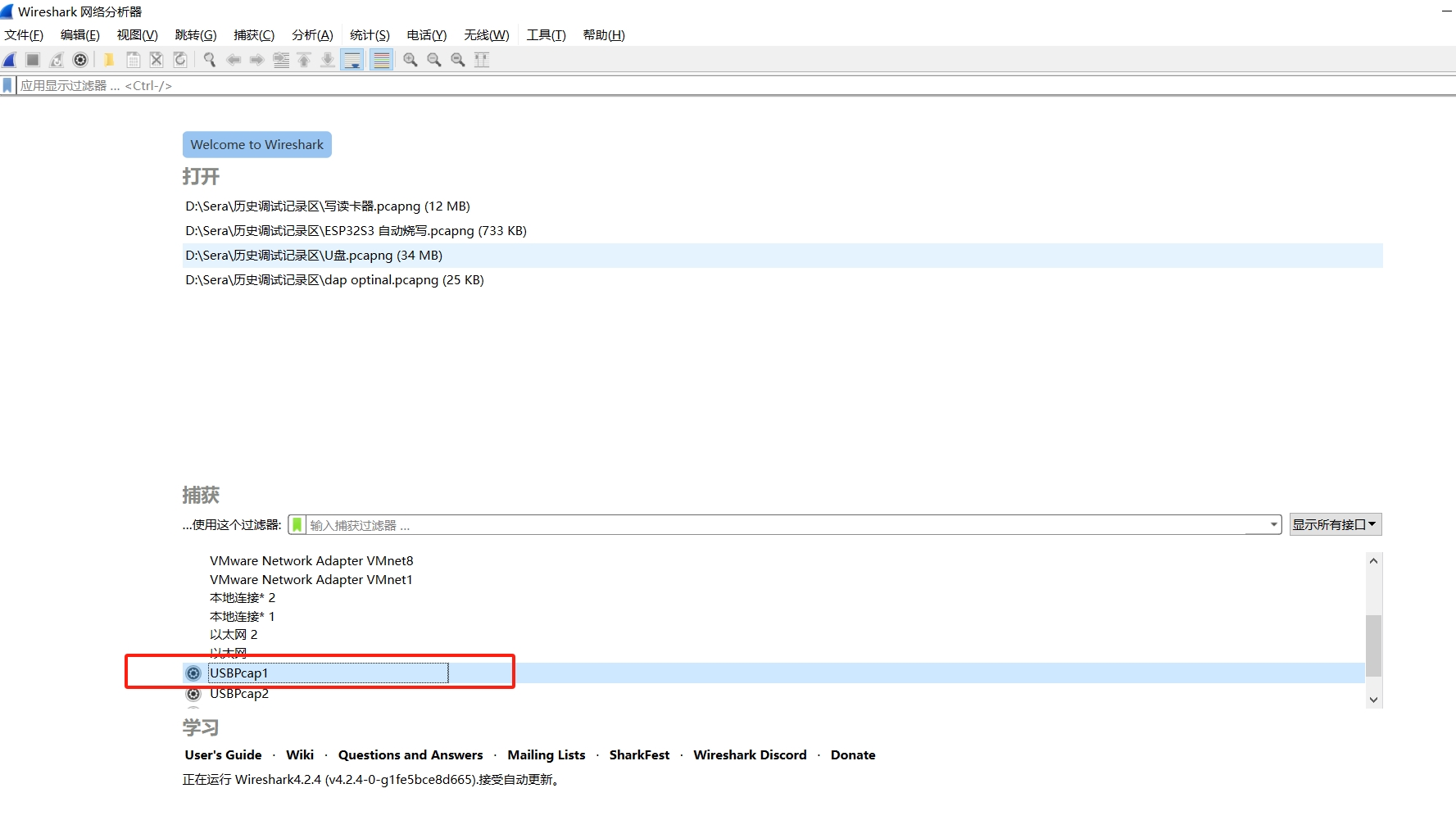Click the go to specified packet icon
Screen dimensions: 1456x820
click(x=281, y=60)
